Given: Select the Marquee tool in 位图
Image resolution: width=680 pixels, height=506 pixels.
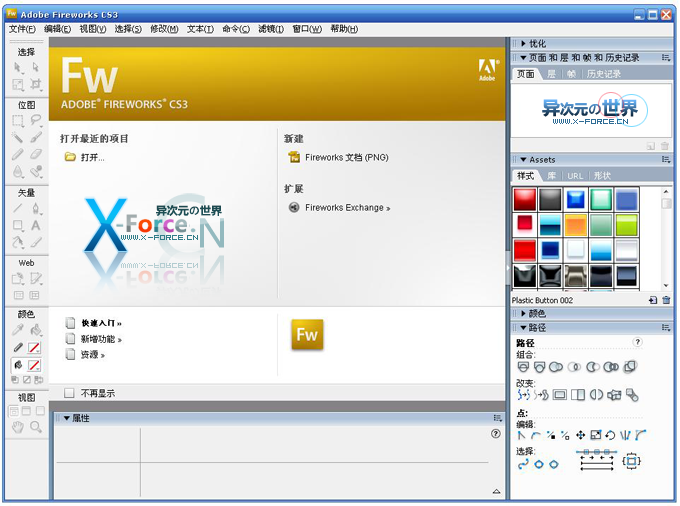Looking at the screenshot, I should click(x=17, y=120).
